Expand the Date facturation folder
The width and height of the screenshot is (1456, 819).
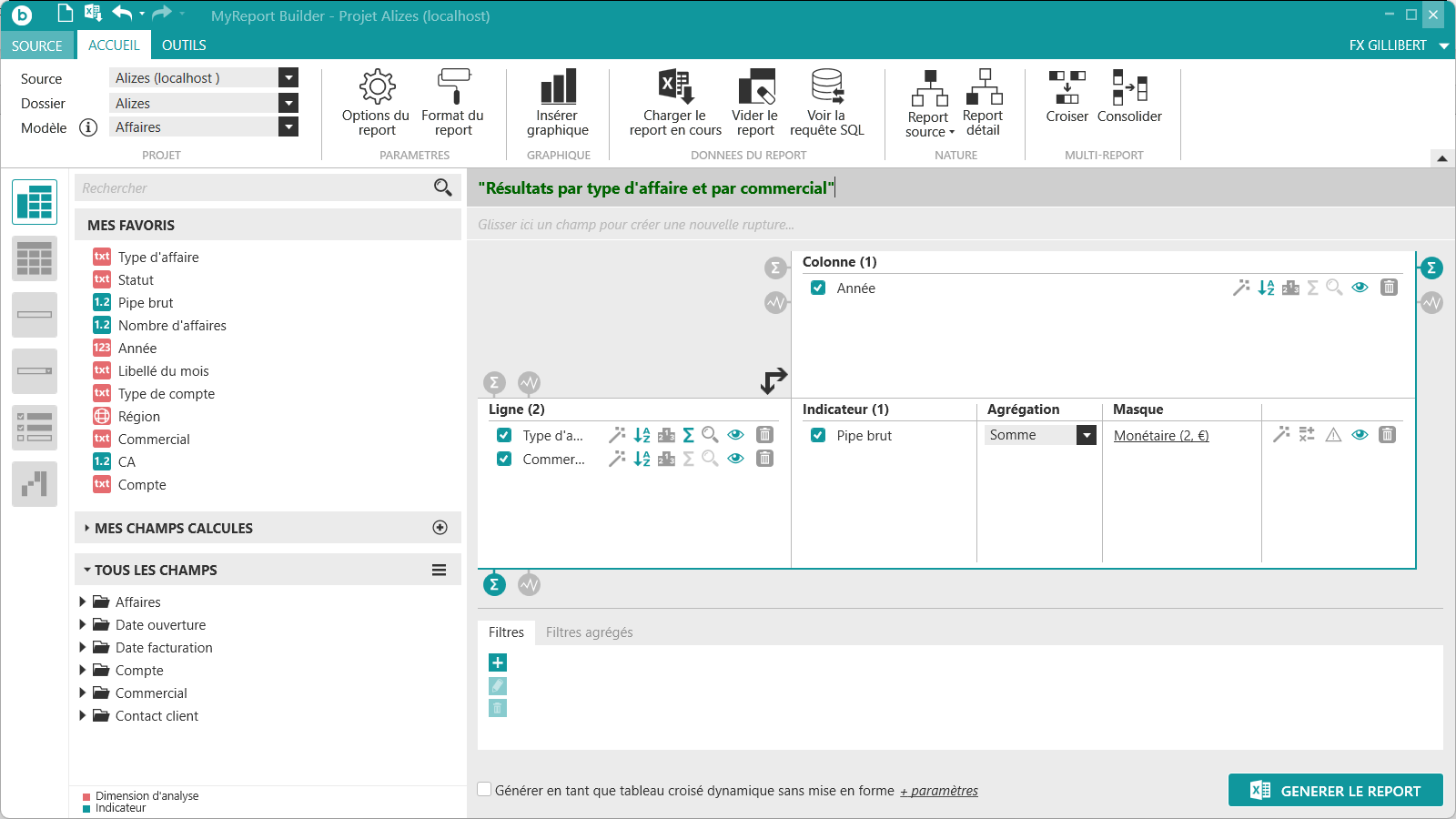tap(83, 647)
